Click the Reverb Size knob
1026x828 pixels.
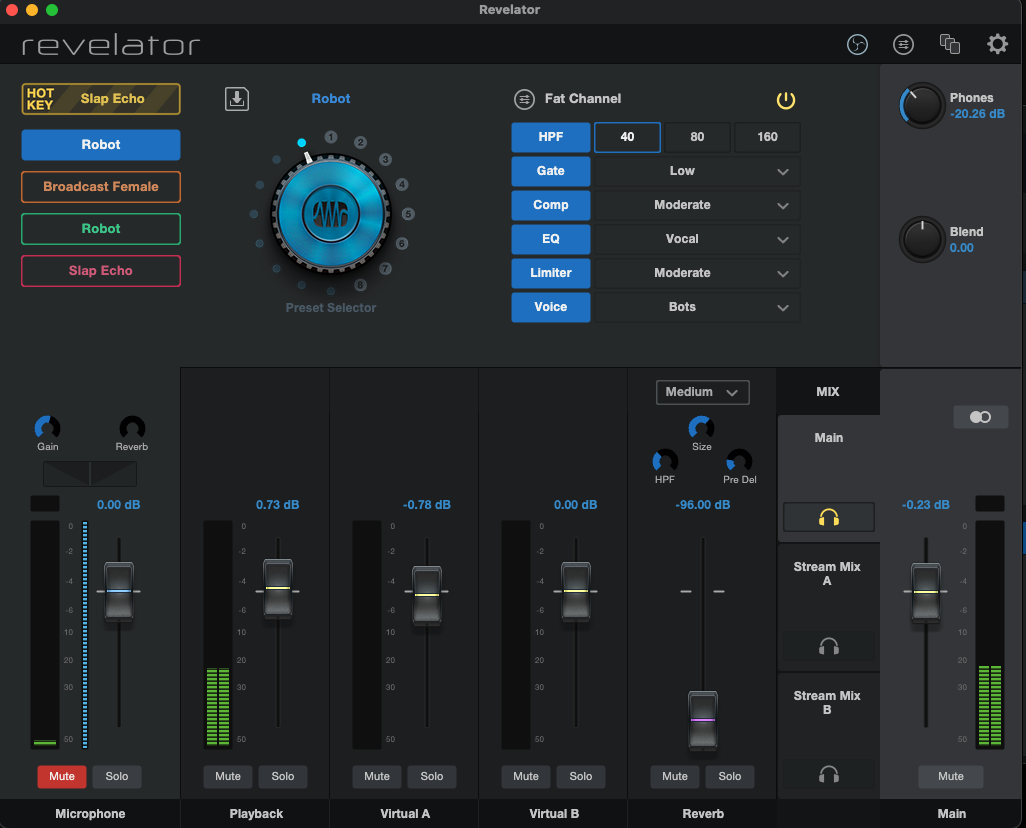[x=701, y=428]
